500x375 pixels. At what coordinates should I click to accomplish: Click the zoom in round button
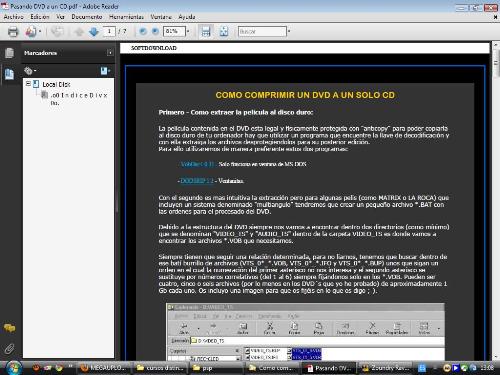point(155,31)
